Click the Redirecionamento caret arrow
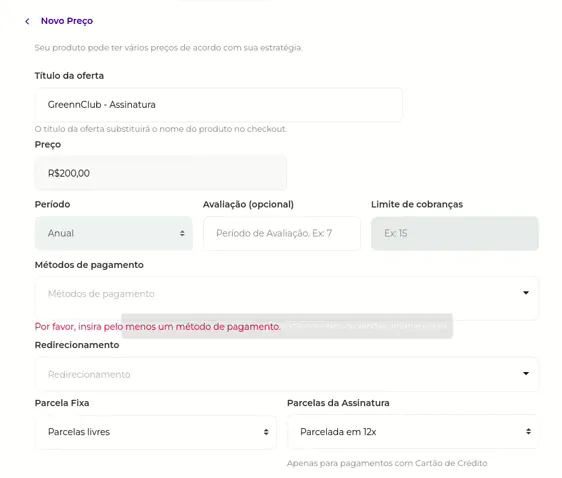Image resolution: width=562 pixels, height=478 pixels. tap(526, 373)
